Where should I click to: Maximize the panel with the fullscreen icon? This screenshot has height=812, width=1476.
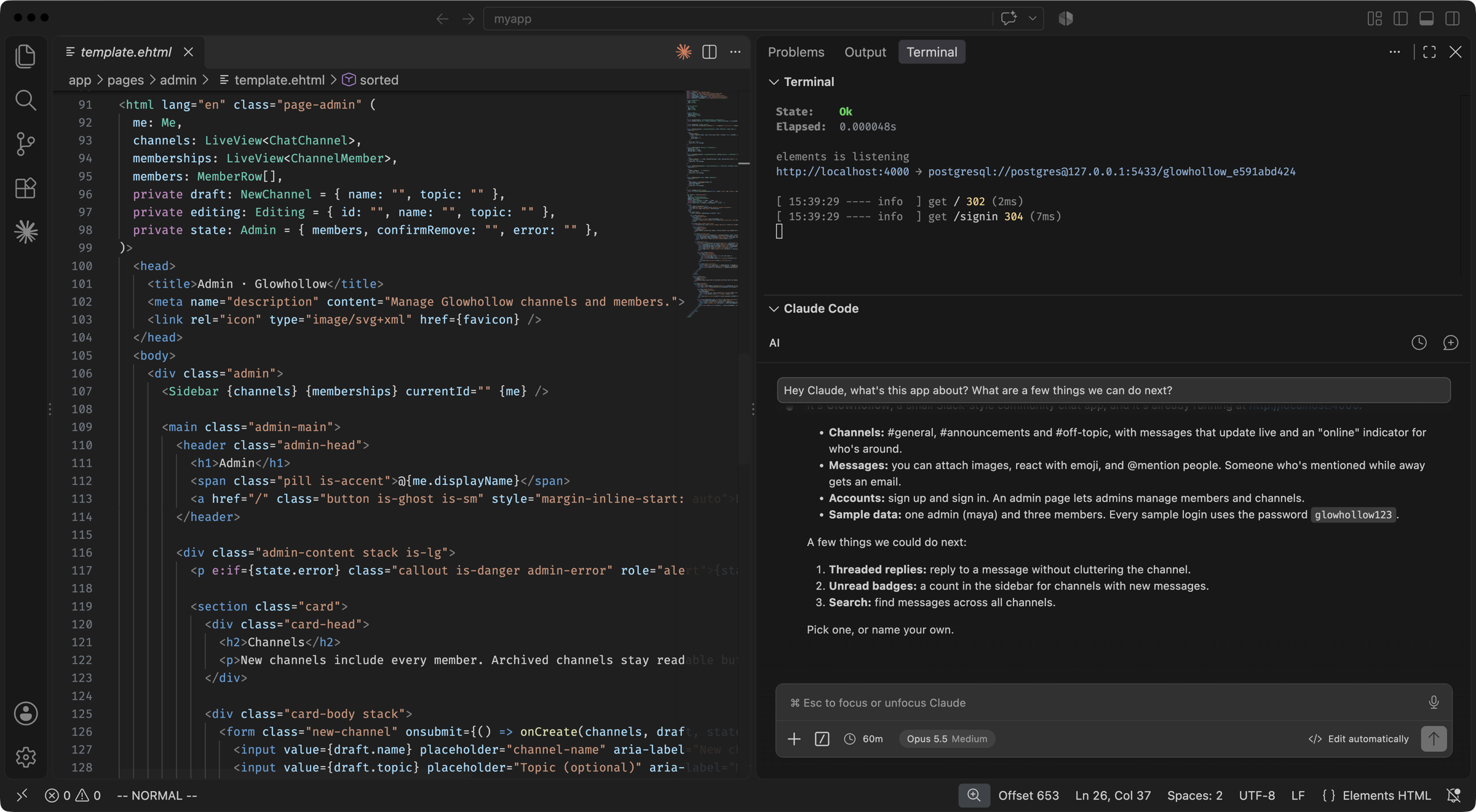pos(1429,52)
